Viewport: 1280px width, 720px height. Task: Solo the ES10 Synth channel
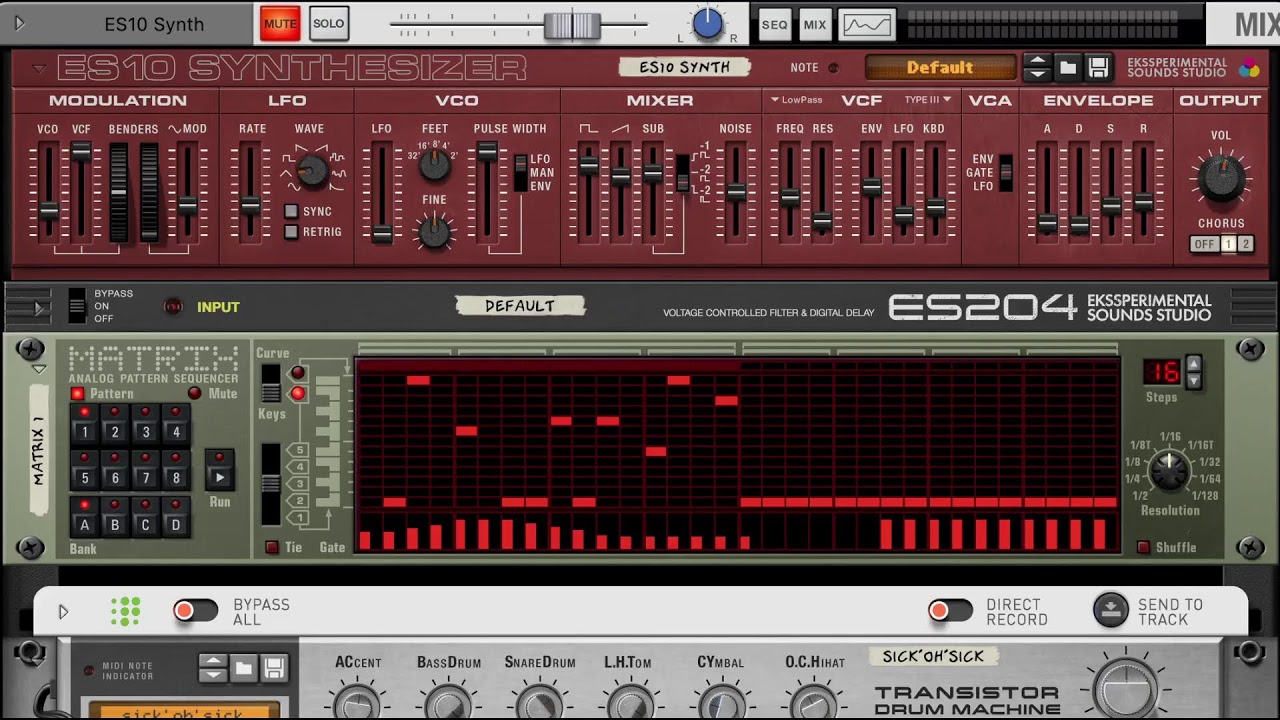tap(328, 23)
